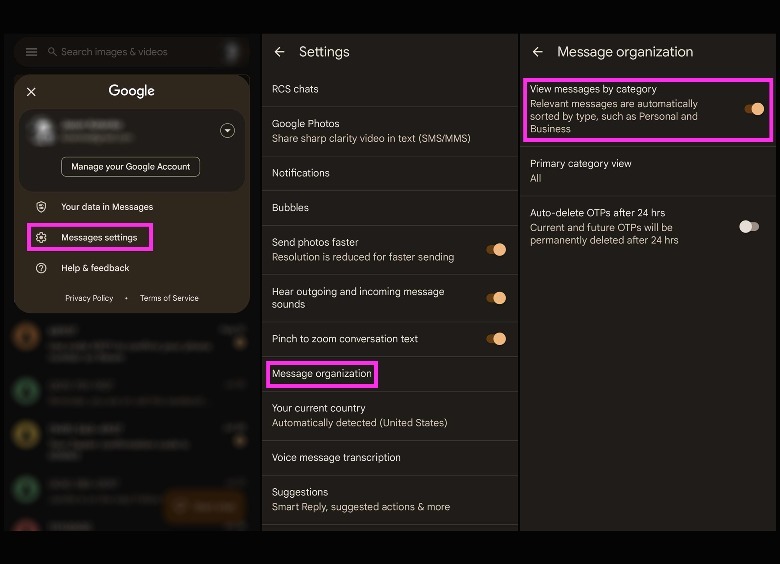Open Google Photos sharing setting
This screenshot has height=564, width=780.
pyautogui.click(x=390, y=131)
